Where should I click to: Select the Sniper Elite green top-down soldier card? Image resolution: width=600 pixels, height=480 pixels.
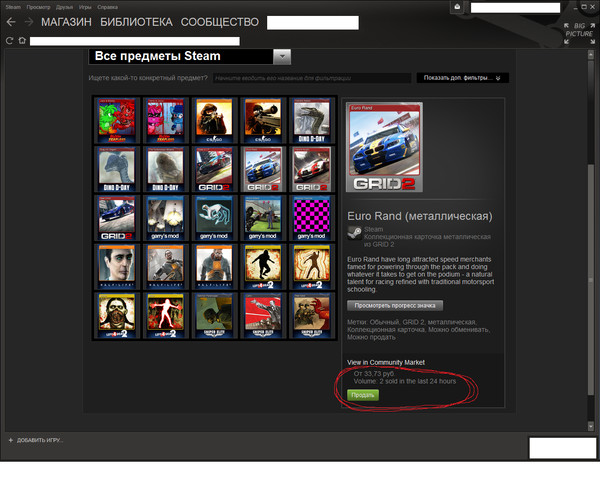[214, 316]
